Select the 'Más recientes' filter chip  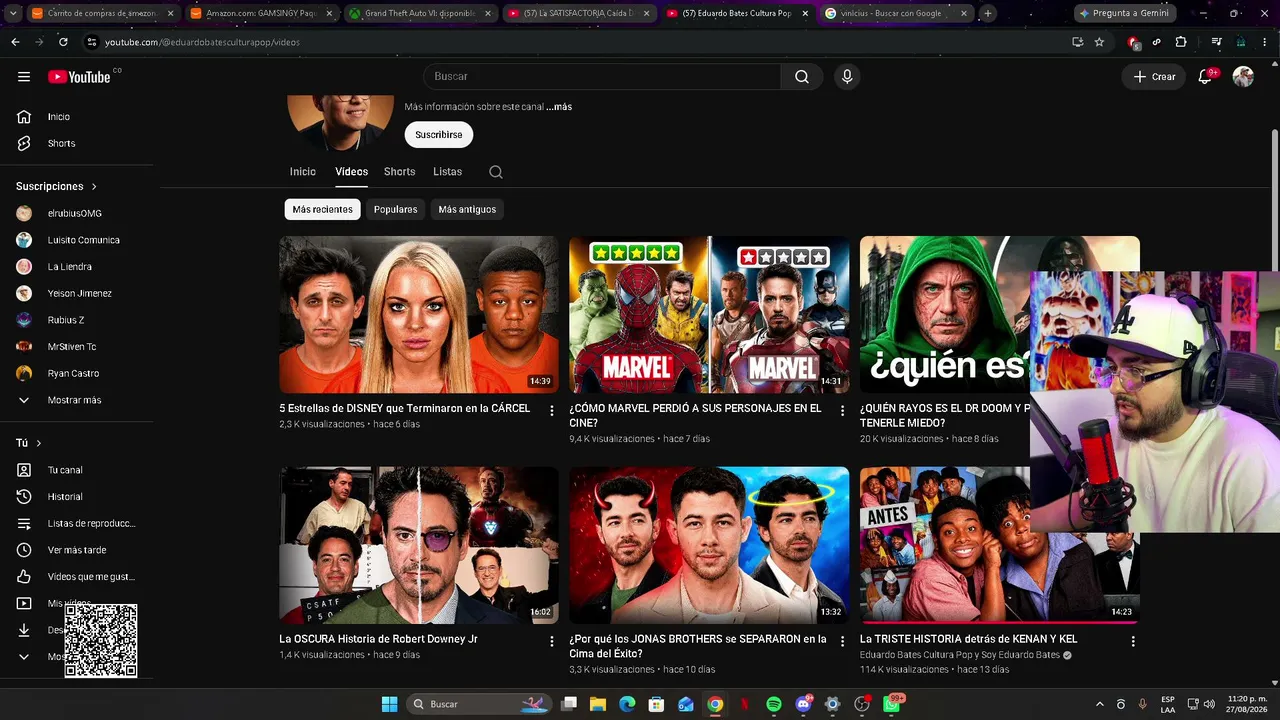tap(322, 209)
